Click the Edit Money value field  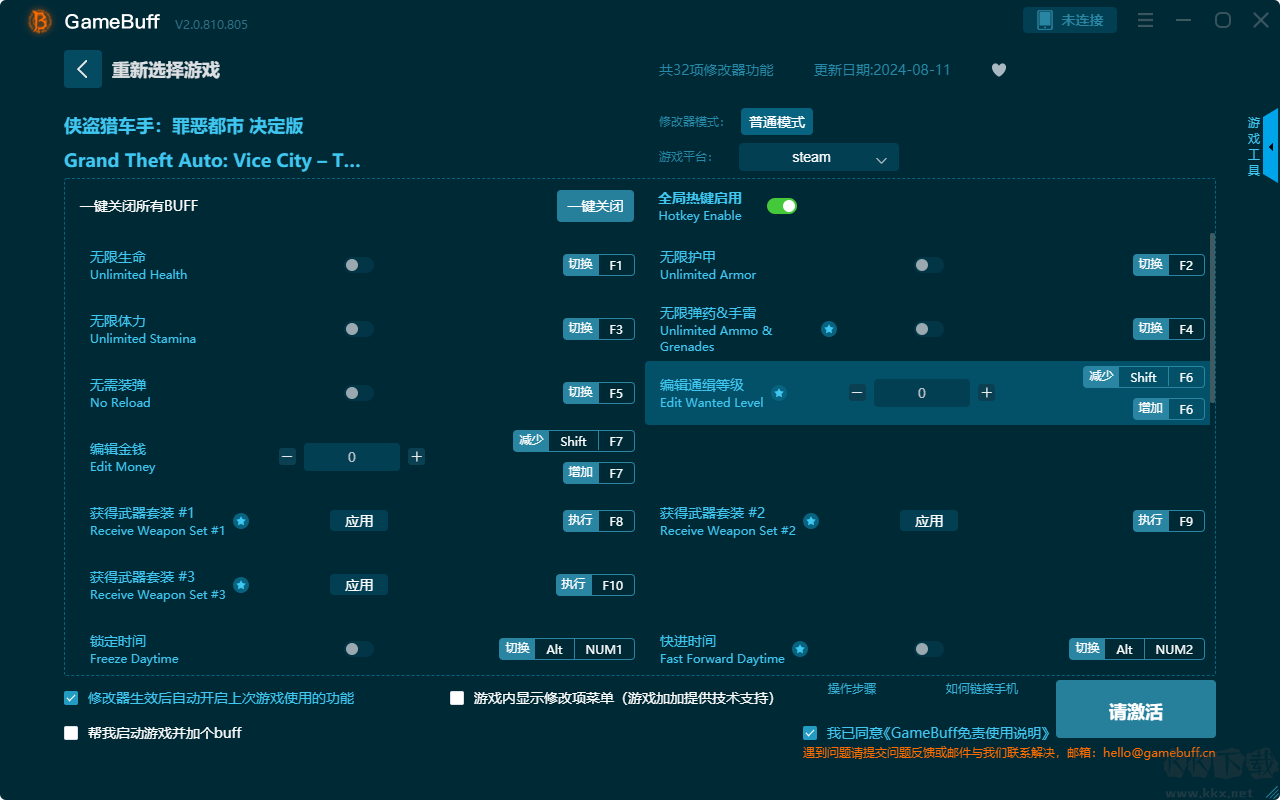[x=352, y=457]
